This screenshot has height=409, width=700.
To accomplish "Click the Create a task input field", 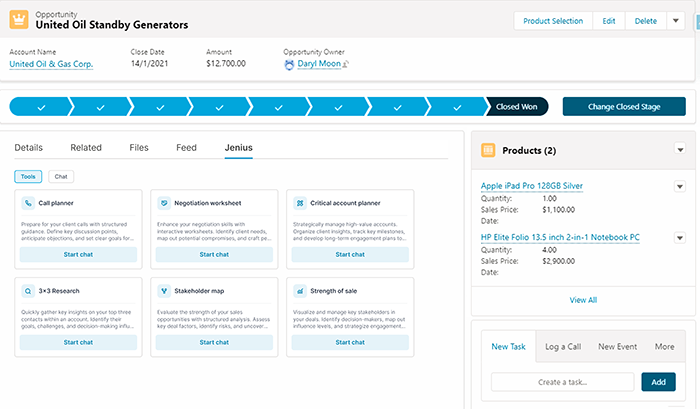I will [562, 382].
